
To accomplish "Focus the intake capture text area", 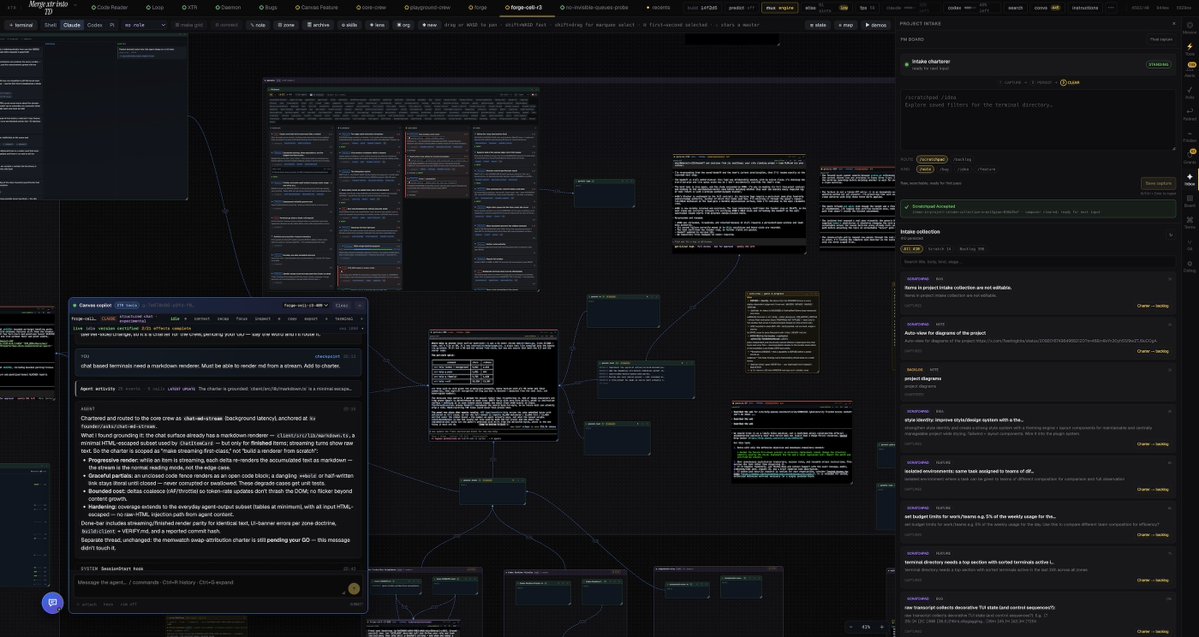I will click(x=1038, y=119).
